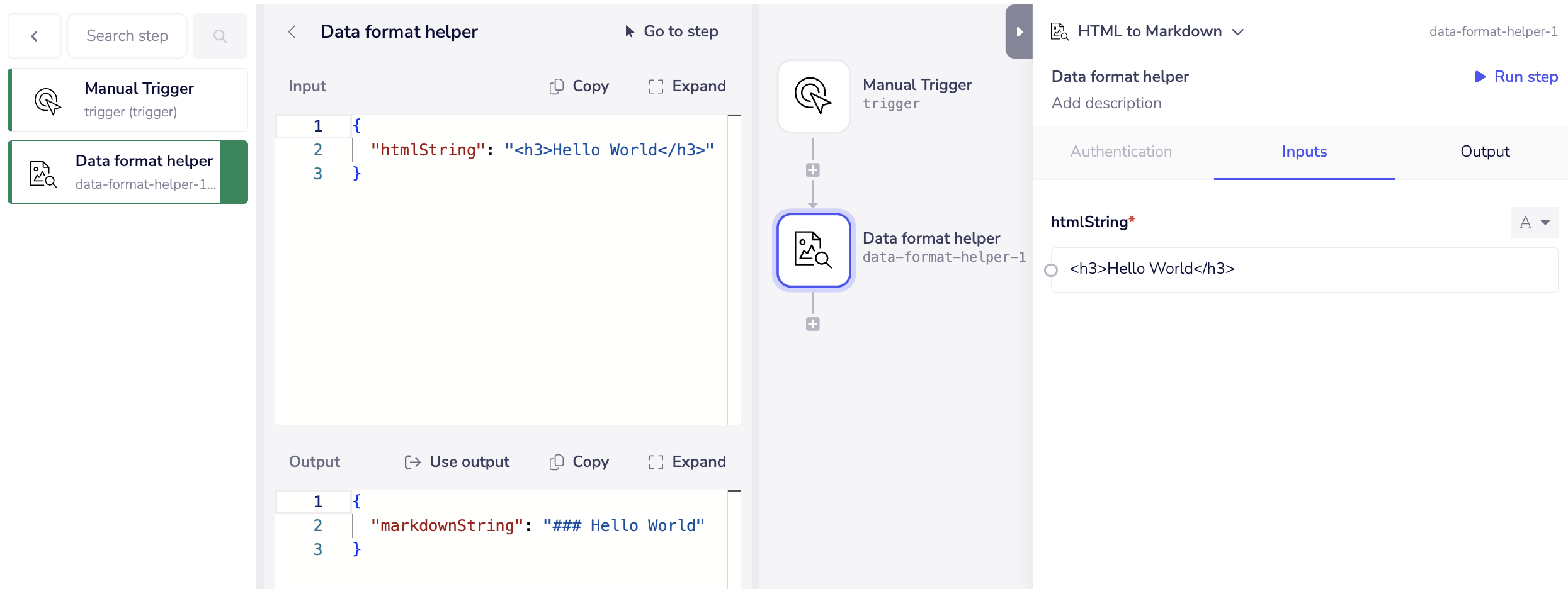The height and width of the screenshot is (589, 1568).
Task: Click Run step
Action: (1516, 77)
